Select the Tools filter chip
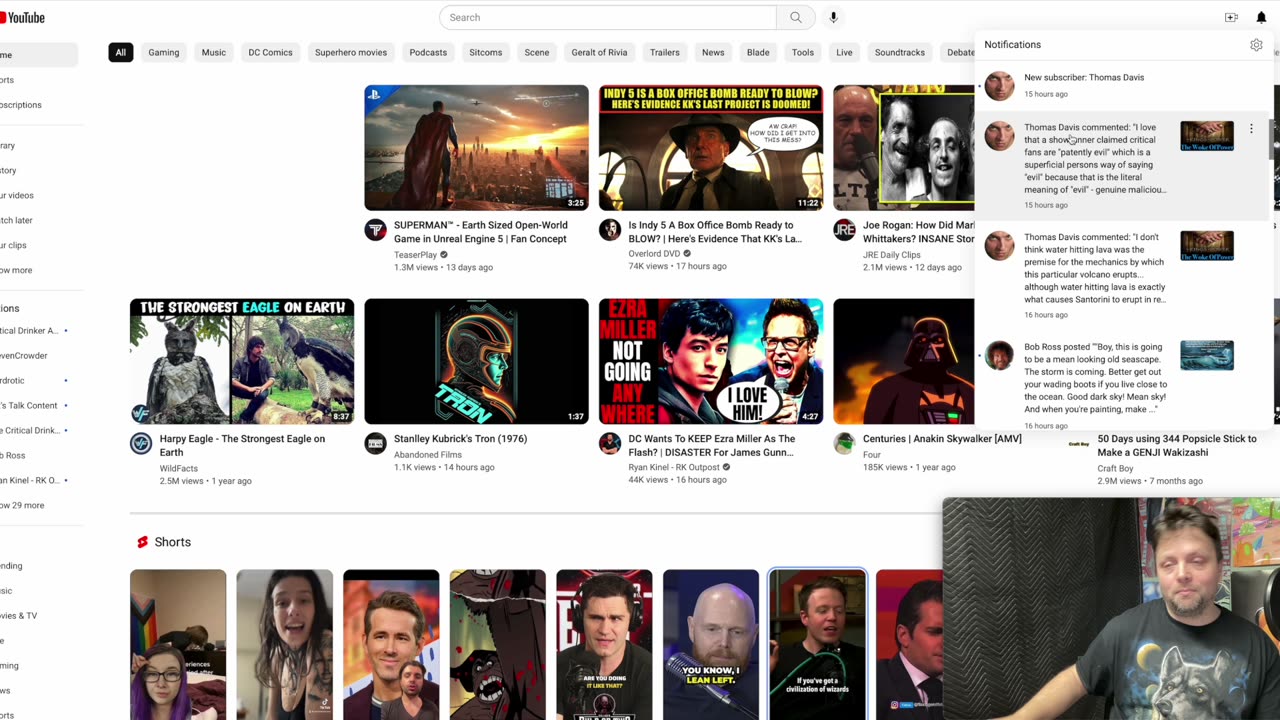 point(803,52)
